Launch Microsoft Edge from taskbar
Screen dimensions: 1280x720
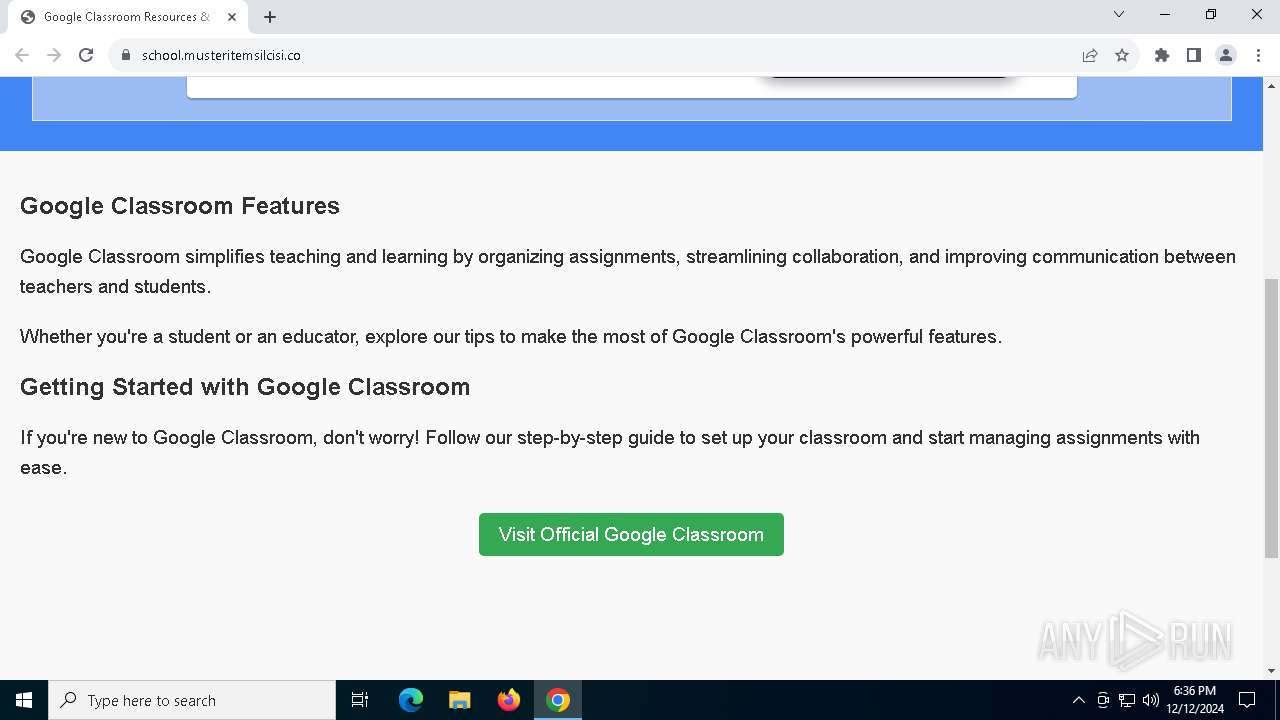[x=411, y=700]
